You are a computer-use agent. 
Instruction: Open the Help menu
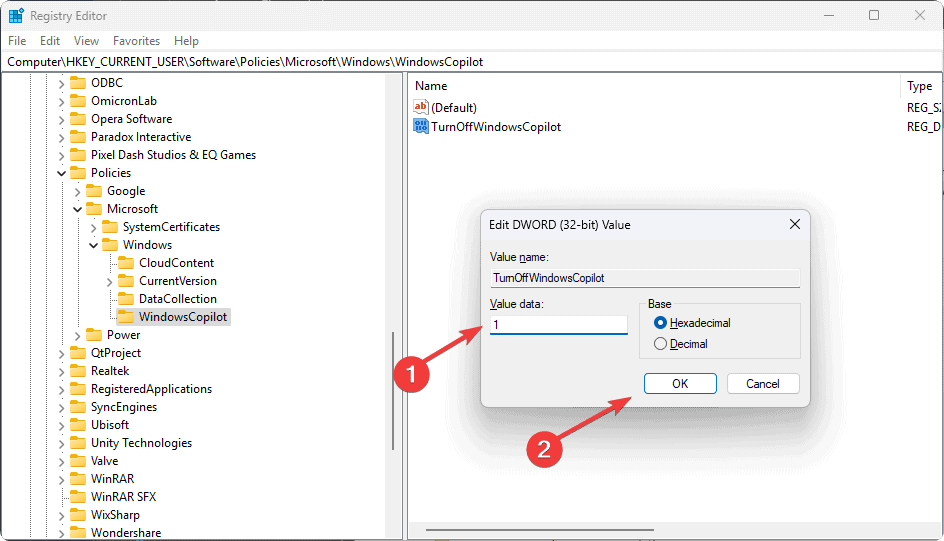pyautogui.click(x=186, y=41)
